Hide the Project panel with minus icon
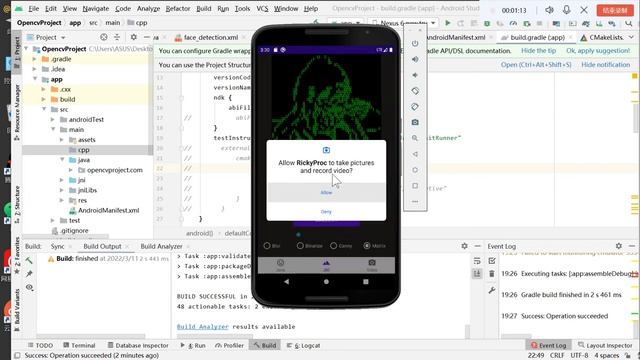Image resolution: width=640 pixels, height=360 pixels. (x=147, y=37)
